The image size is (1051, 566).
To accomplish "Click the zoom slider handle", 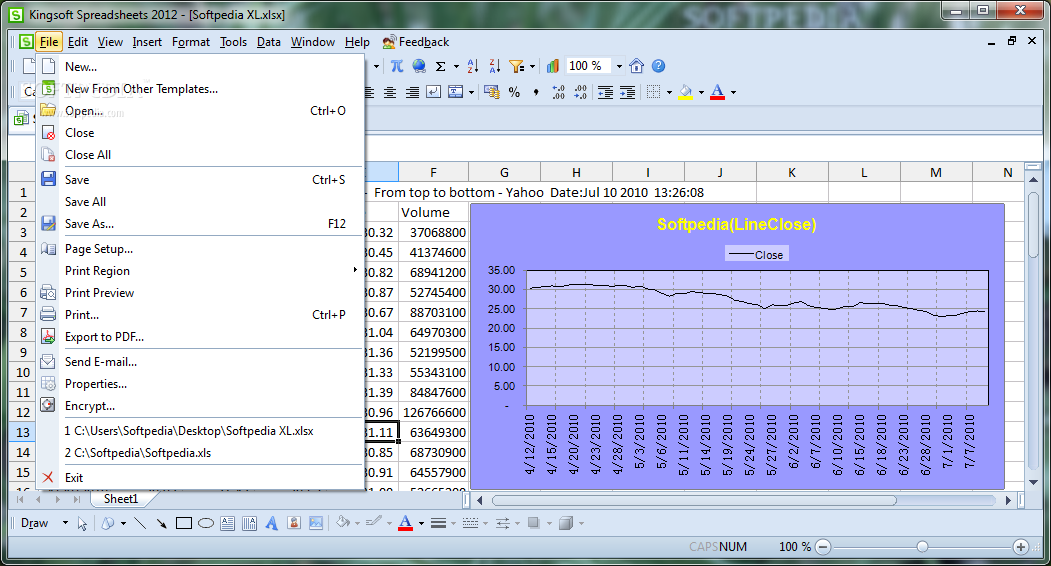I will [x=922, y=547].
